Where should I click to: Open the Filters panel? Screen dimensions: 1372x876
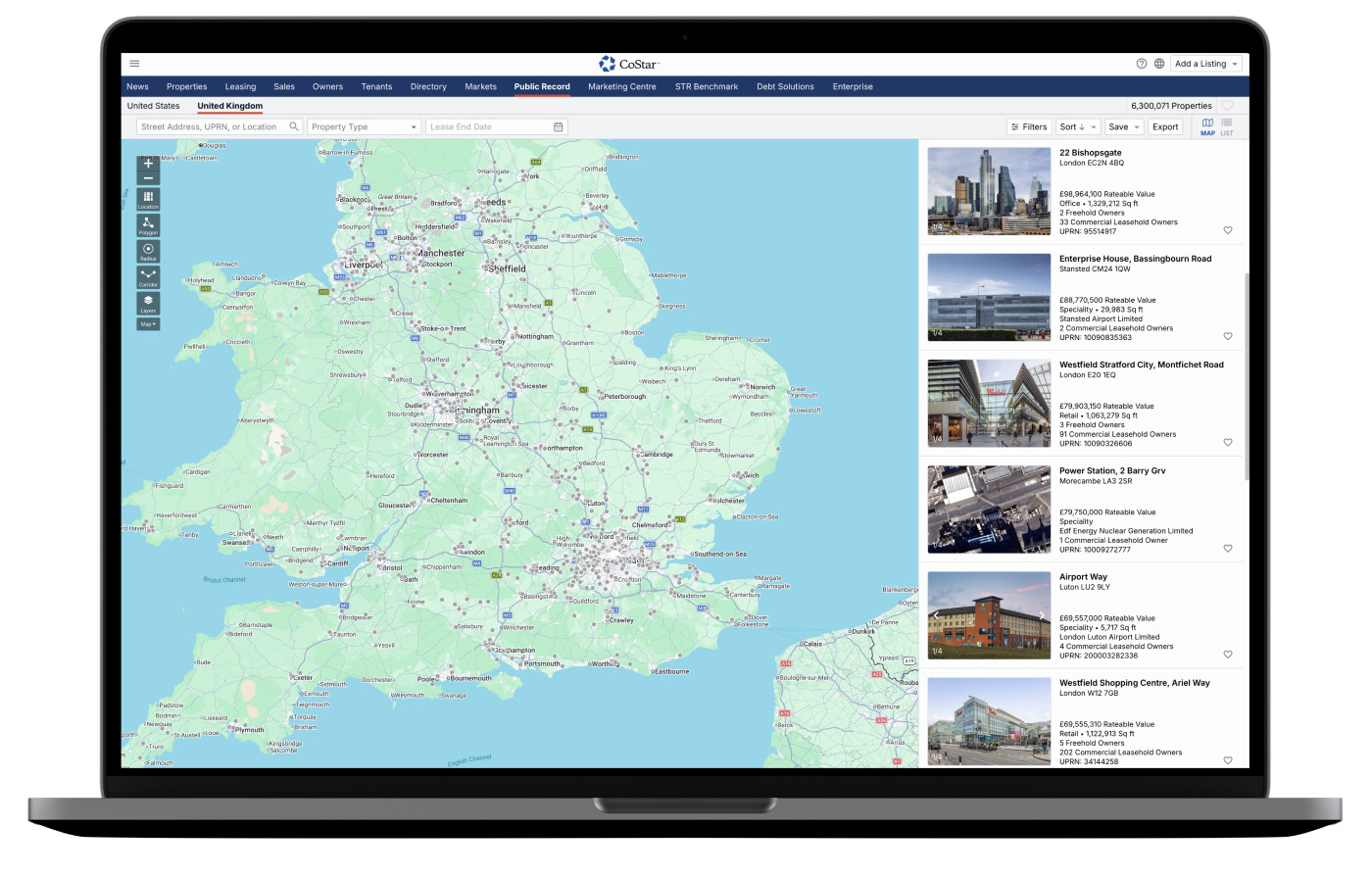[1029, 126]
